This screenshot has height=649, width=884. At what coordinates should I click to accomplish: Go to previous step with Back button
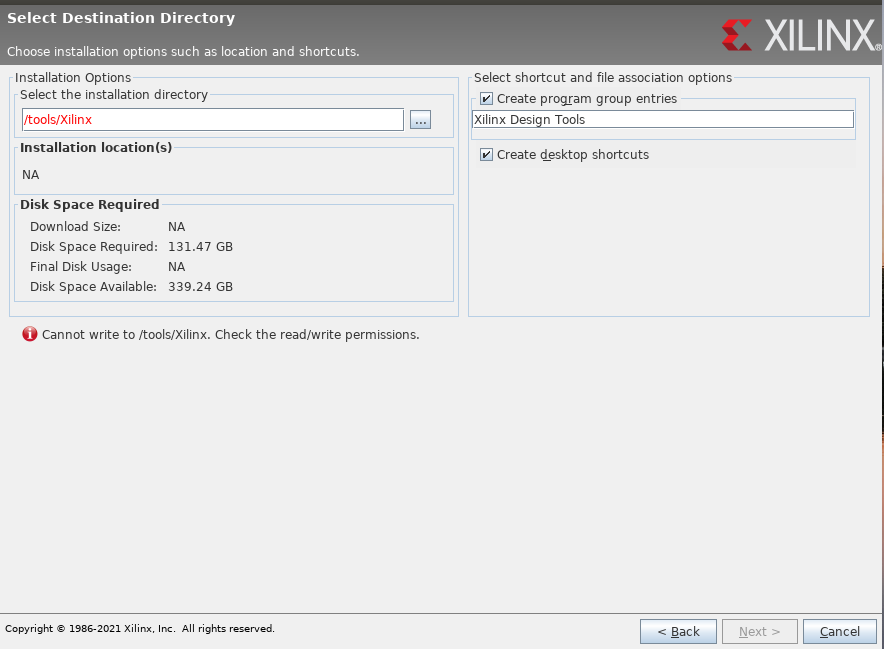(x=678, y=632)
